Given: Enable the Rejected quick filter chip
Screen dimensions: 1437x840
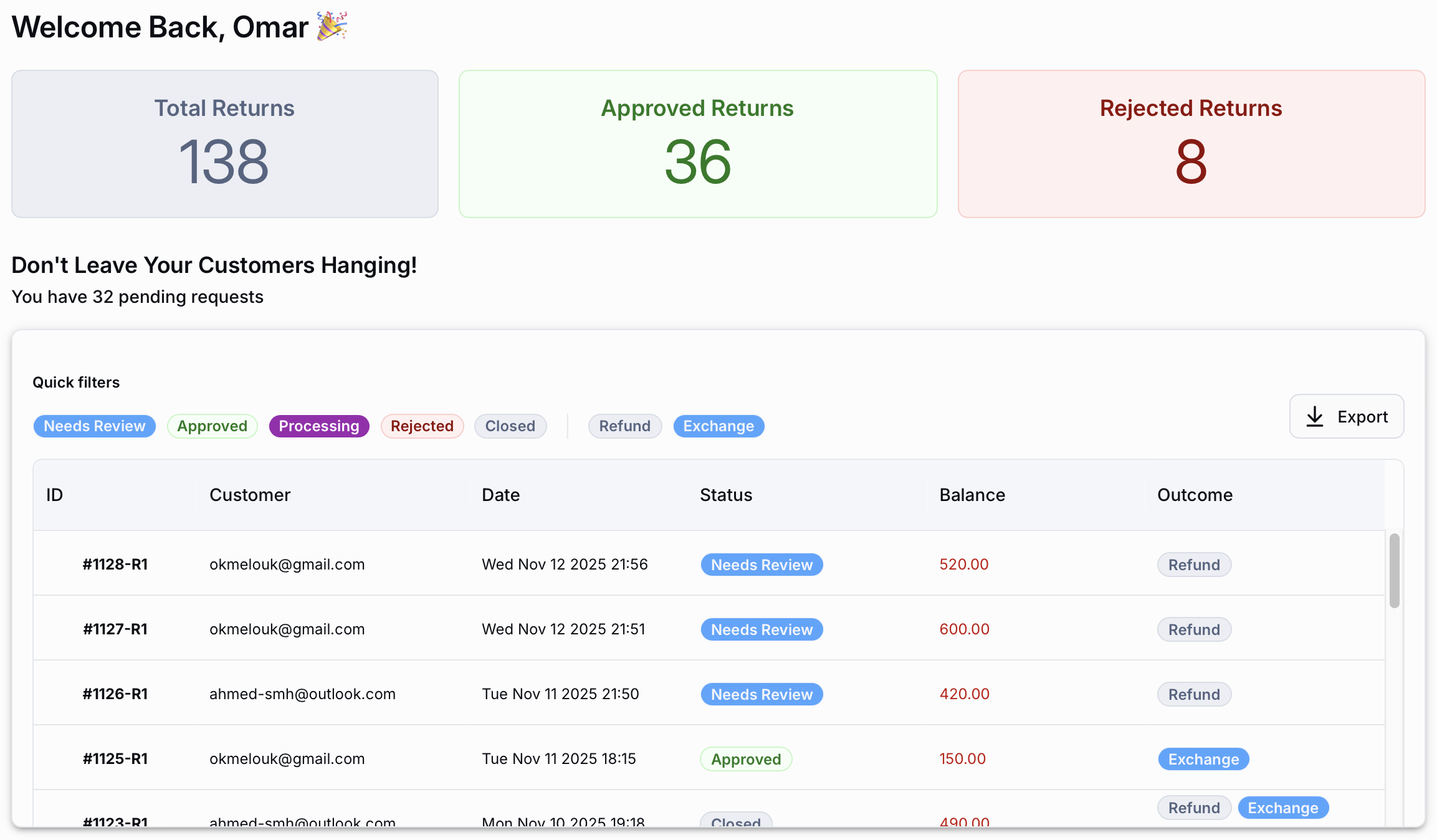Looking at the screenshot, I should pos(422,426).
